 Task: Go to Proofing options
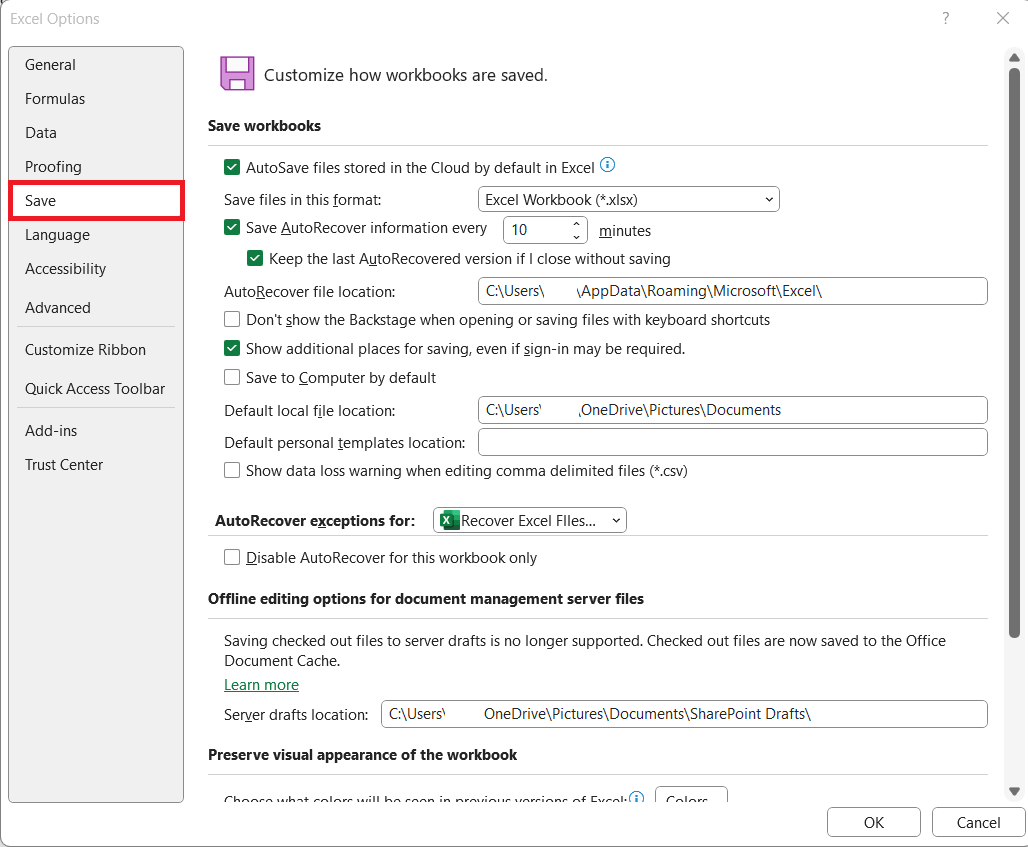96,167
